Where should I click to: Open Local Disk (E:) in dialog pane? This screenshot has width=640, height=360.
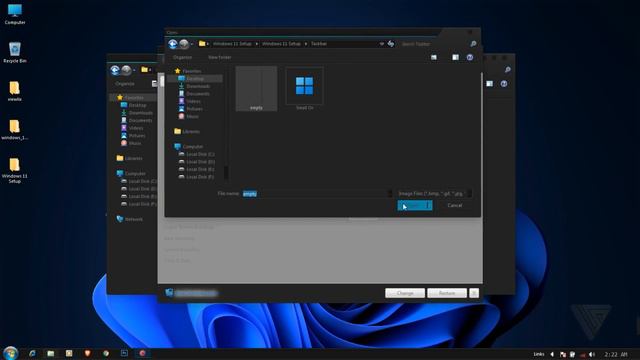pos(197,169)
